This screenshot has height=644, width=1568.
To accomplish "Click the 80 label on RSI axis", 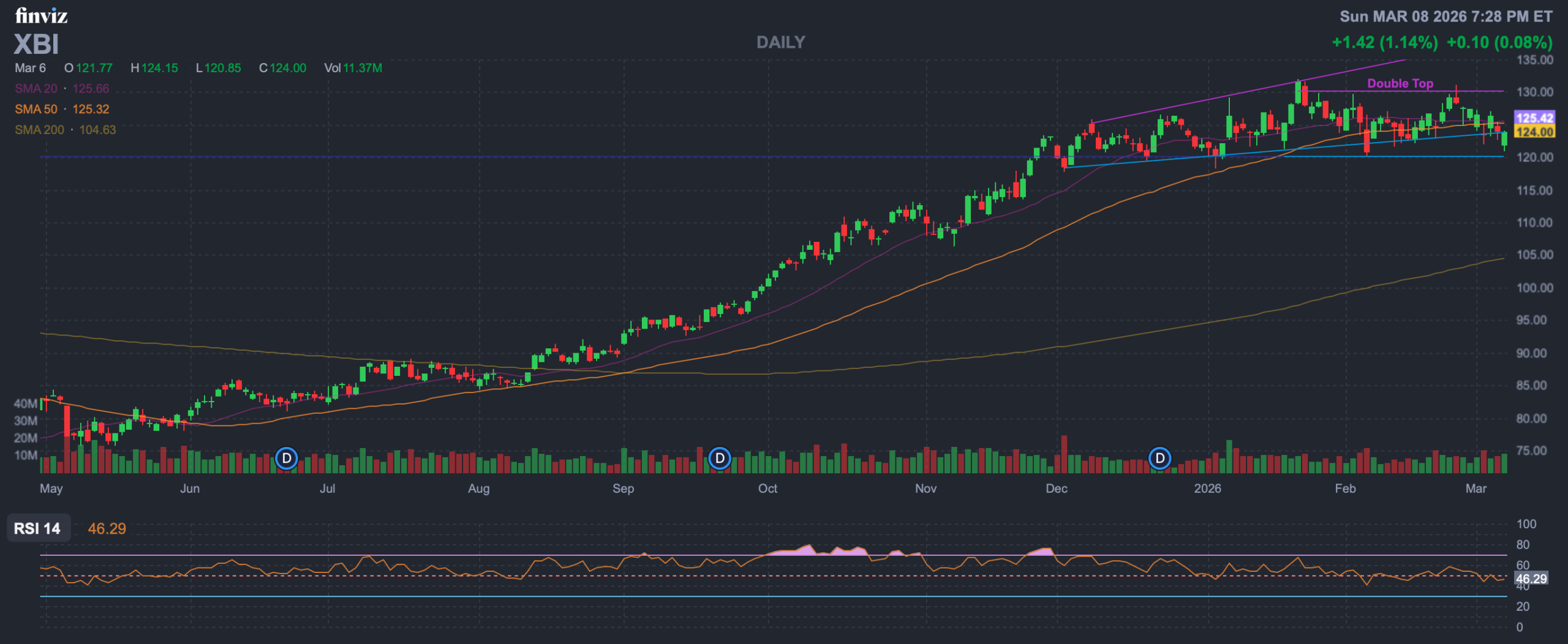I will tap(1523, 544).
